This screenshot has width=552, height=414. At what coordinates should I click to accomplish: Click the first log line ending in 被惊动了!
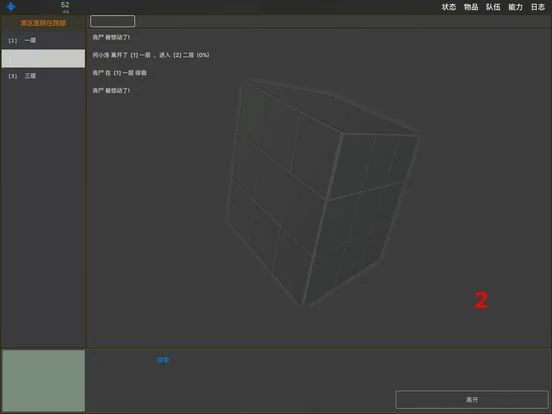[x=111, y=37]
